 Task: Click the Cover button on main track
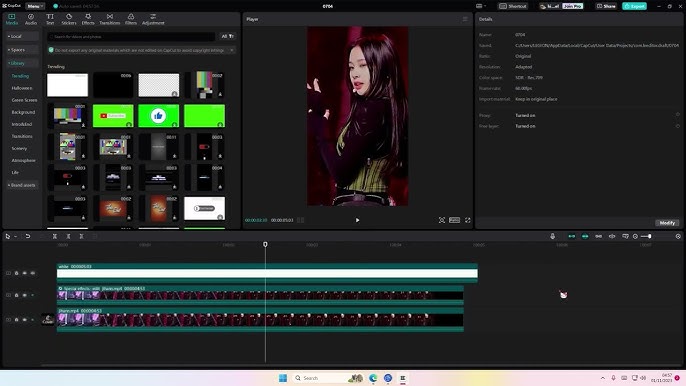pyautogui.click(x=48, y=319)
